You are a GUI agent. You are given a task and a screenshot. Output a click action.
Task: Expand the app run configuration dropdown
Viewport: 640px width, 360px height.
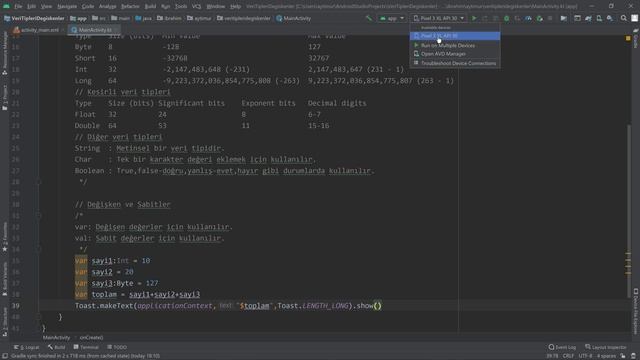pos(391,18)
